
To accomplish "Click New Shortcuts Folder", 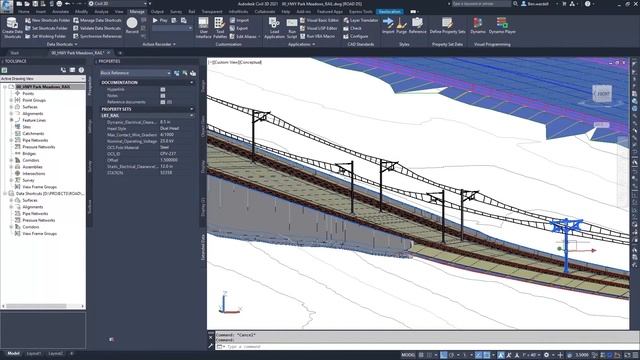I will tap(47, 20).
